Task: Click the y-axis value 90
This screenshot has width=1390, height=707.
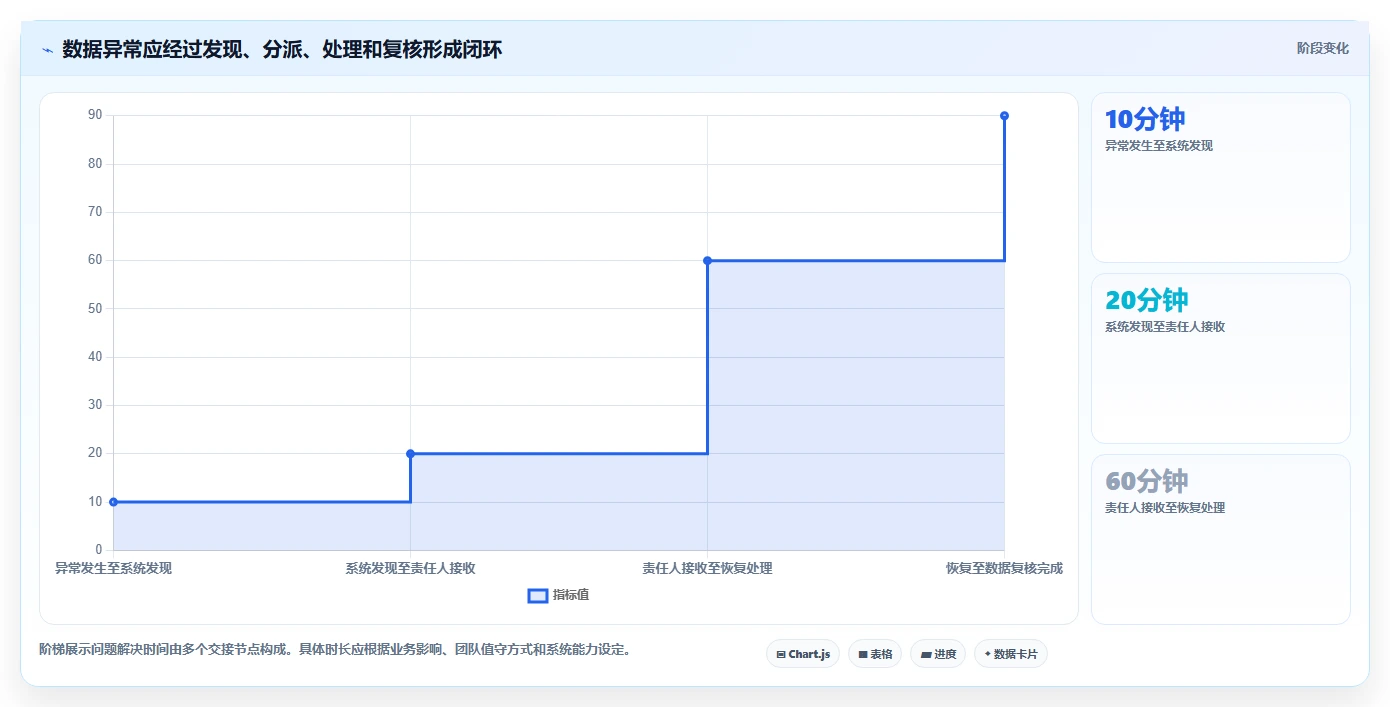Action: pos(95,115)
